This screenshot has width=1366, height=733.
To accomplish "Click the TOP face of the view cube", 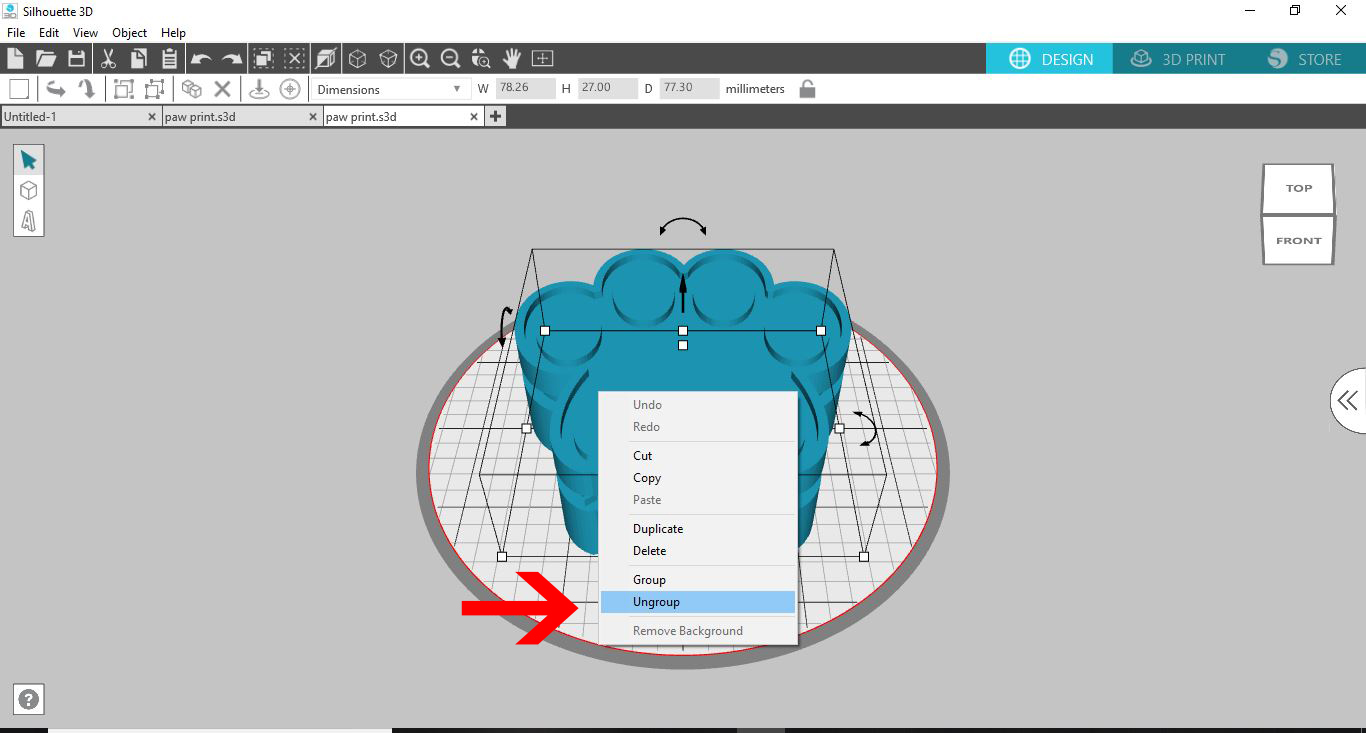I will tap(1298, 188).
